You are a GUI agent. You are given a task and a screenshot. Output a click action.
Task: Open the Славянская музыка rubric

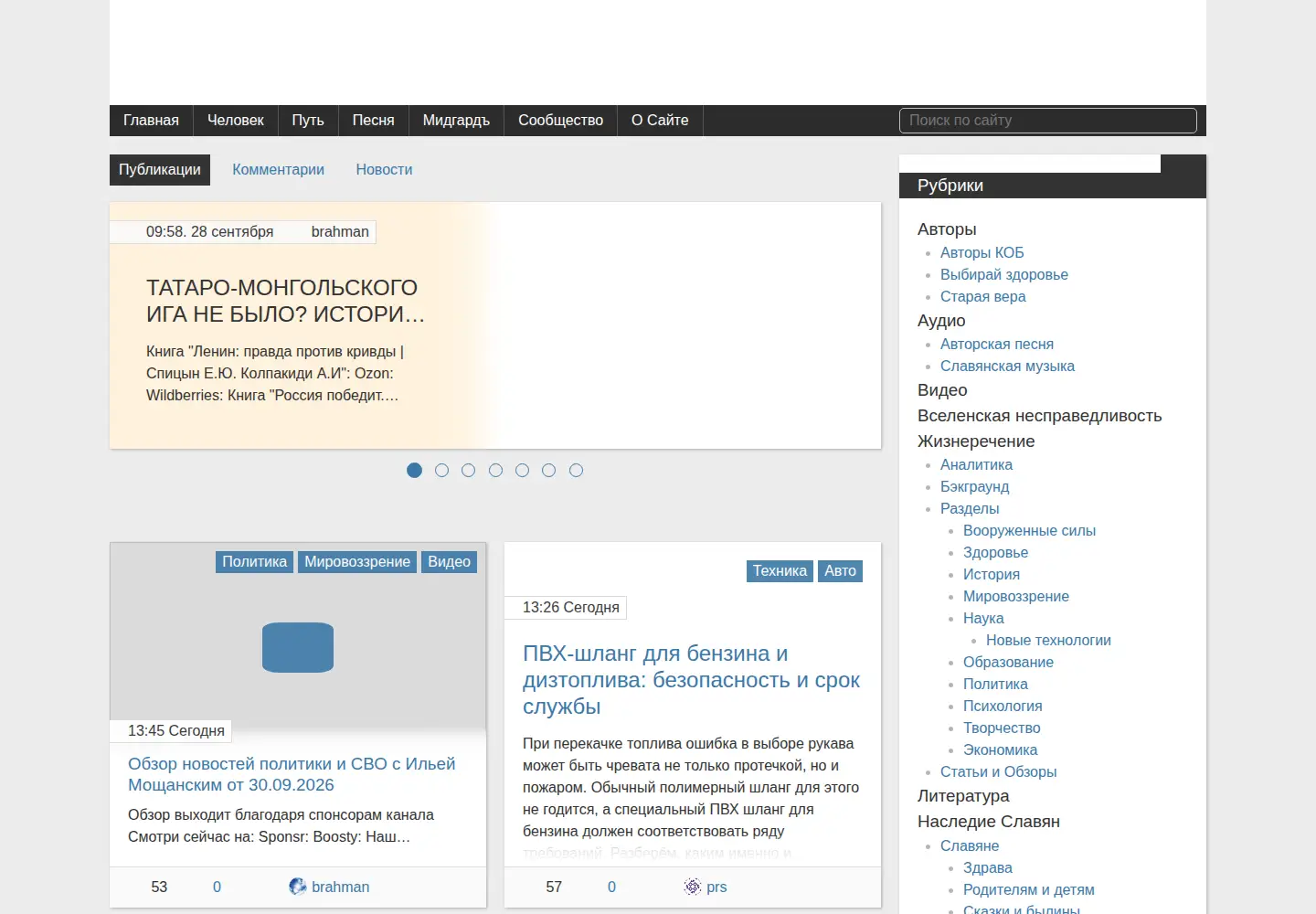(x=1007, y=367)
